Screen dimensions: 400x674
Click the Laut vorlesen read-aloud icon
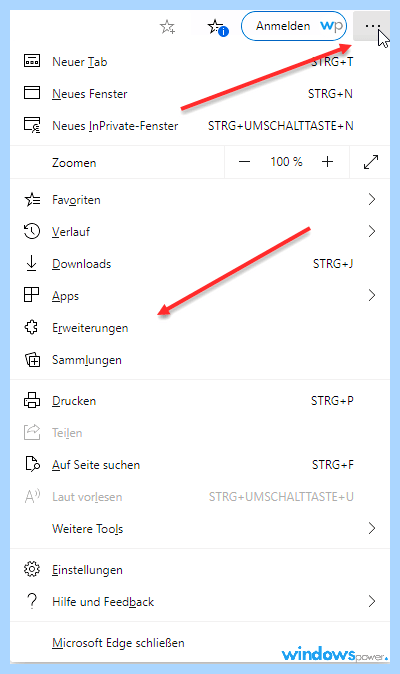coord(32,496)
